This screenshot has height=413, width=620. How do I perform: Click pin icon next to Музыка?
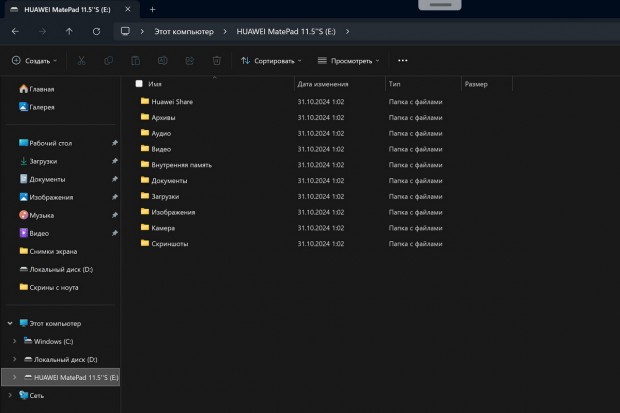pos(115,215)
